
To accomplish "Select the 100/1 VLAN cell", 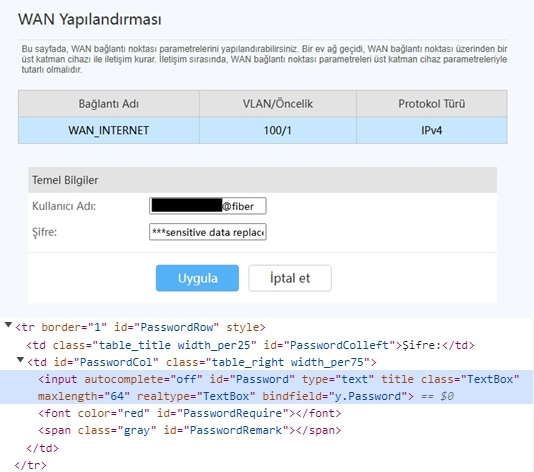I will (x=278, y=130).
